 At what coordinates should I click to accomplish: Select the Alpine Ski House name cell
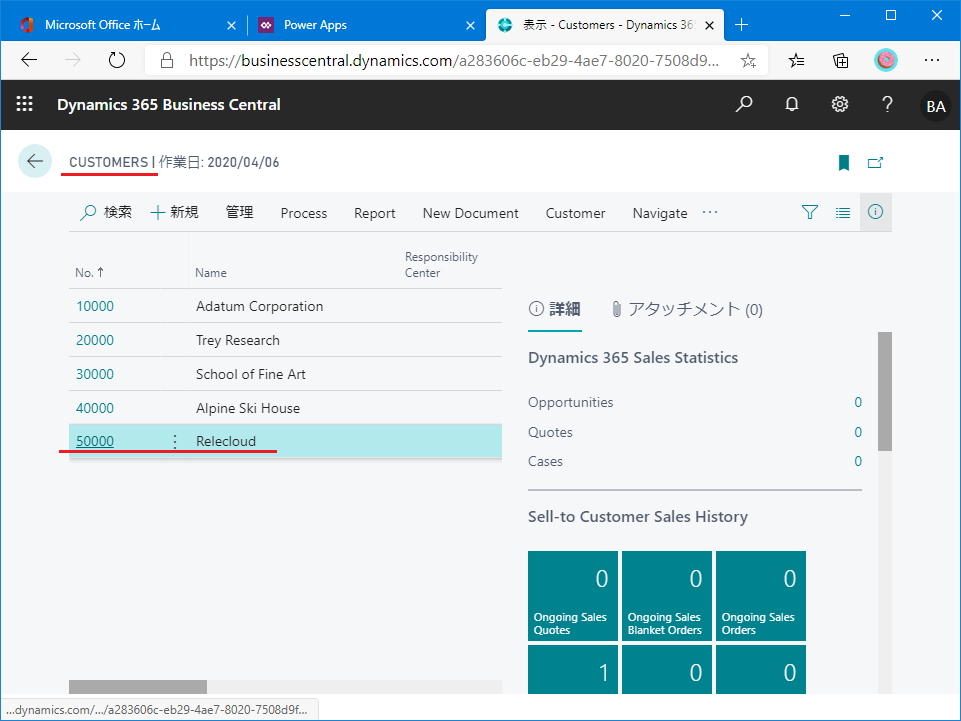[248, 408]
